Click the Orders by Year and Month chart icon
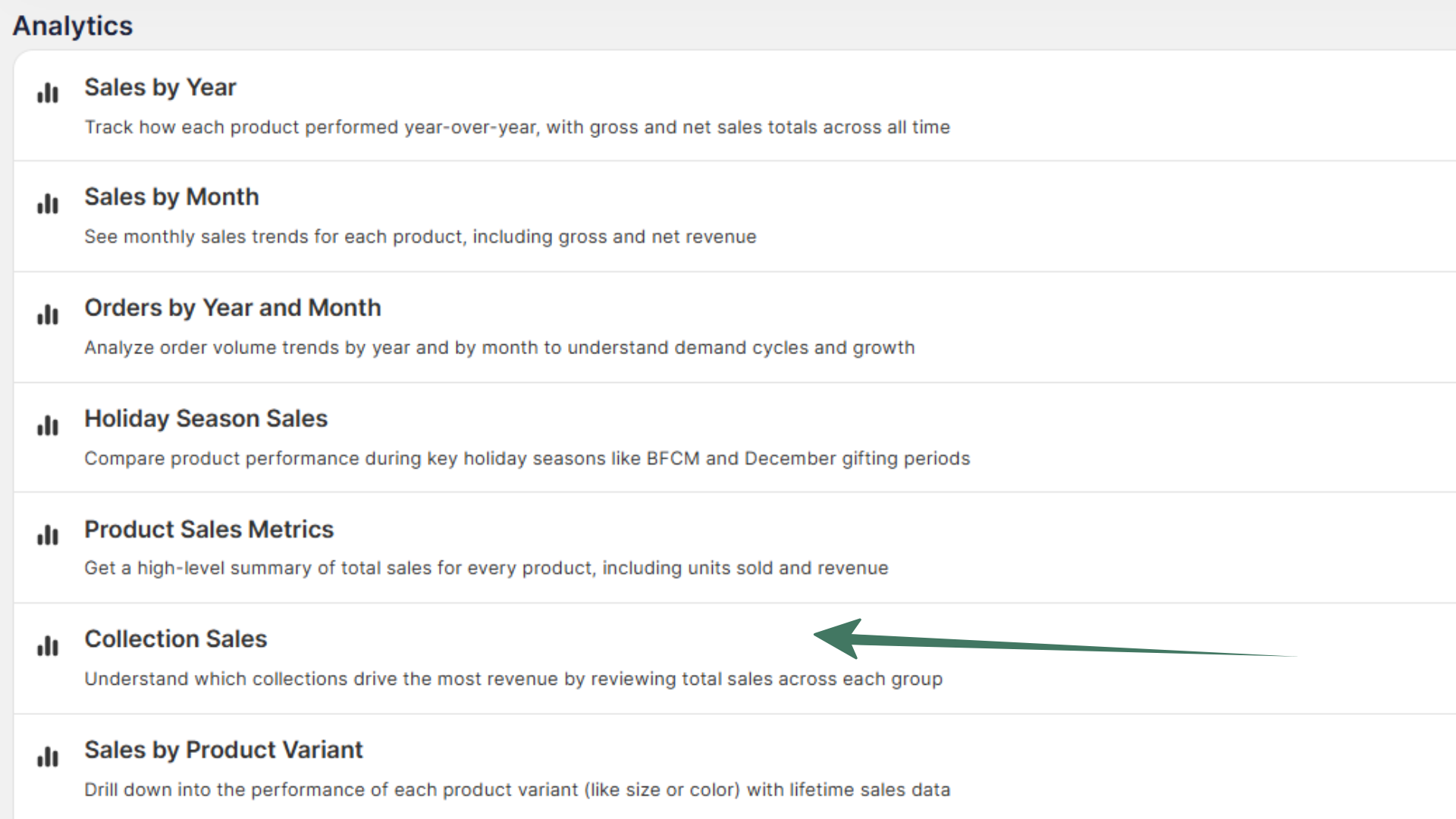This screenshot has height=819, width=1456. click(x=48, y=315)
